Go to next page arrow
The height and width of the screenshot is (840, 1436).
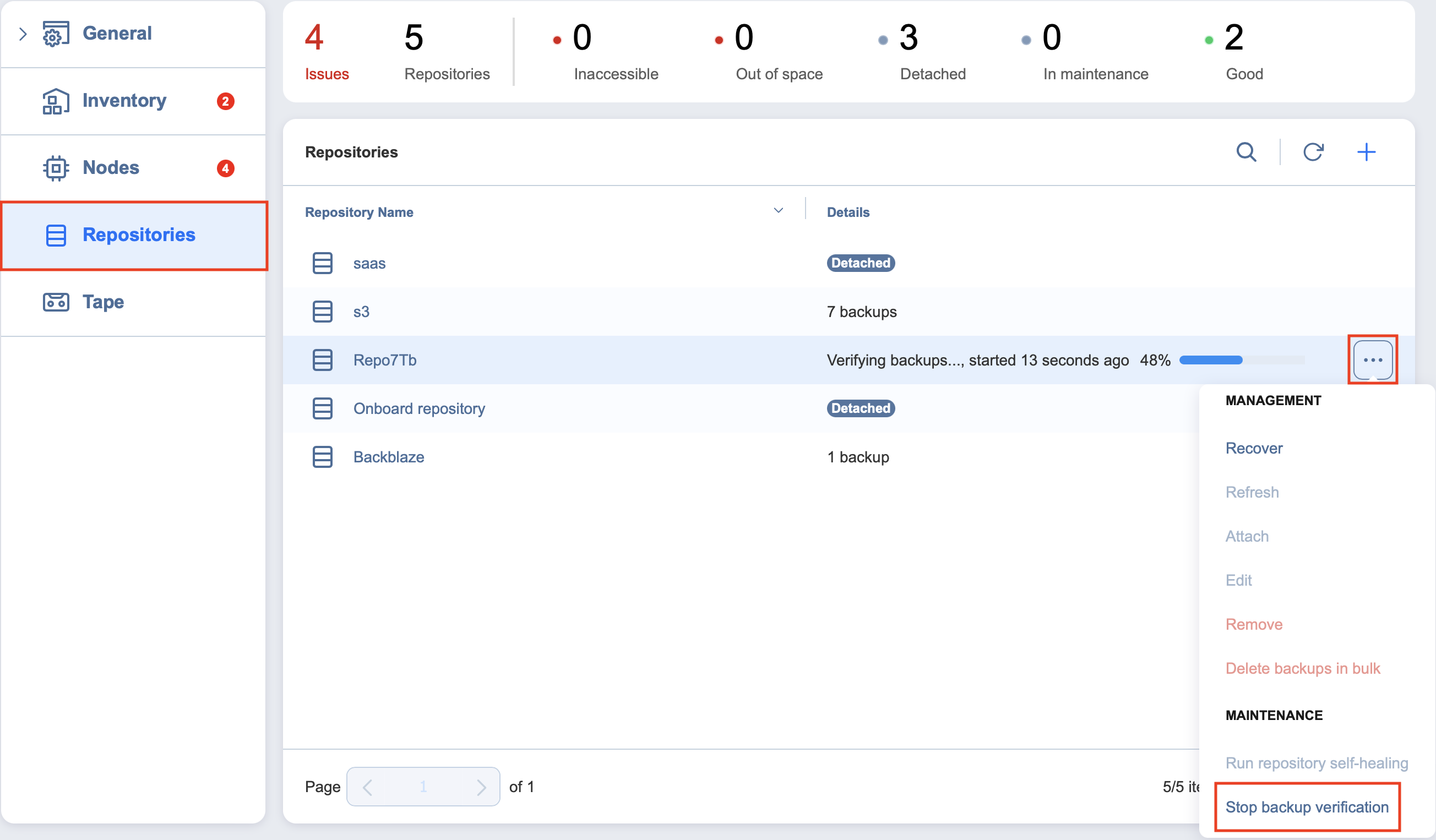click(x=481, y=787)
